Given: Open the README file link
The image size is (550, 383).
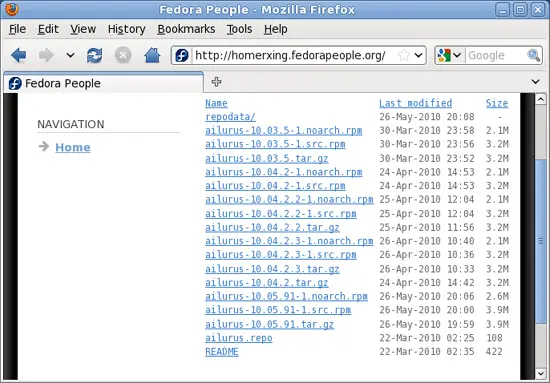Looking at the screenshot, I should point(222,351).
